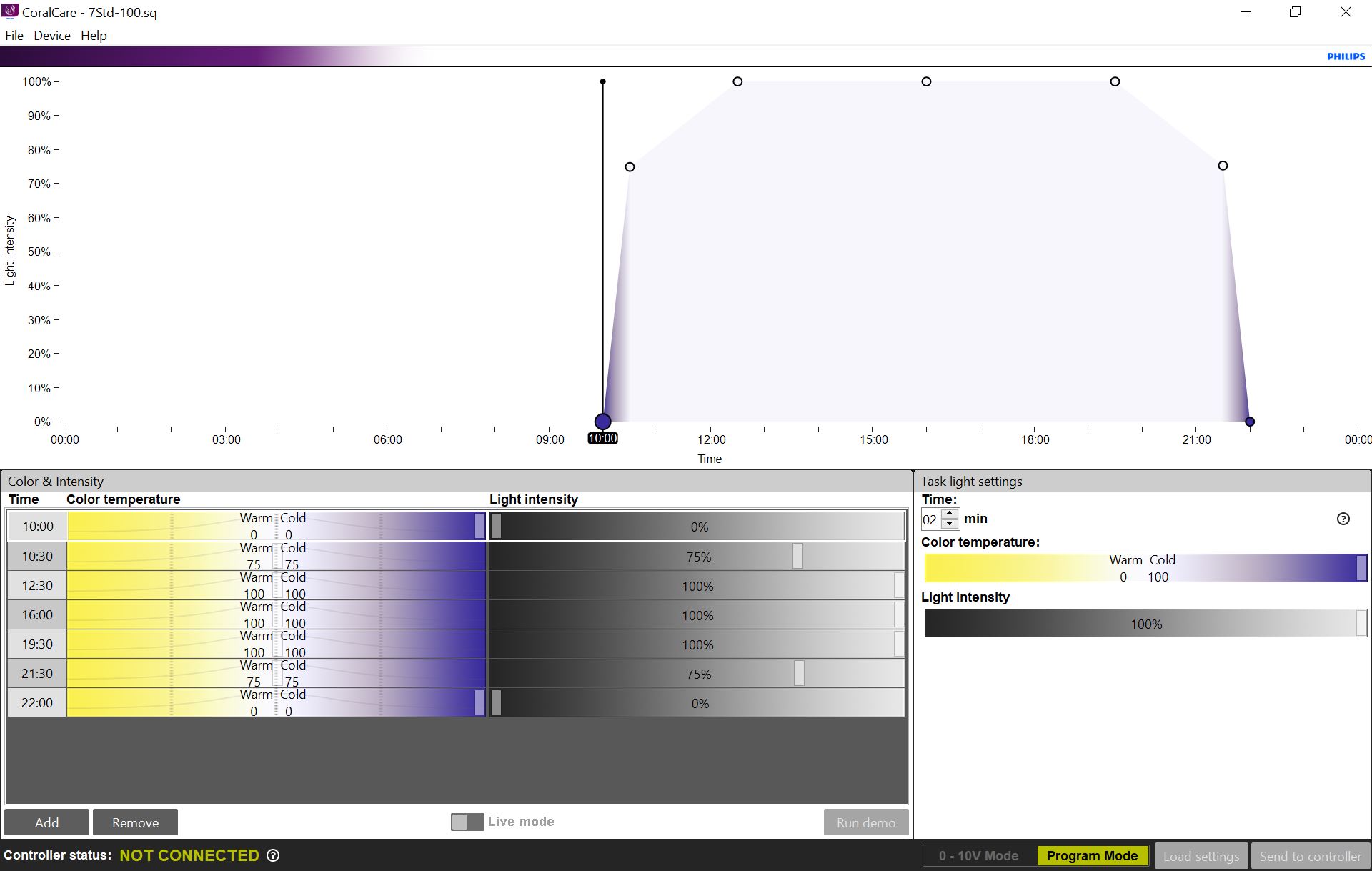Switch to 0 - 10V Mode
The width and height of the screenshot is (1372, 871).
coord(978,855)
